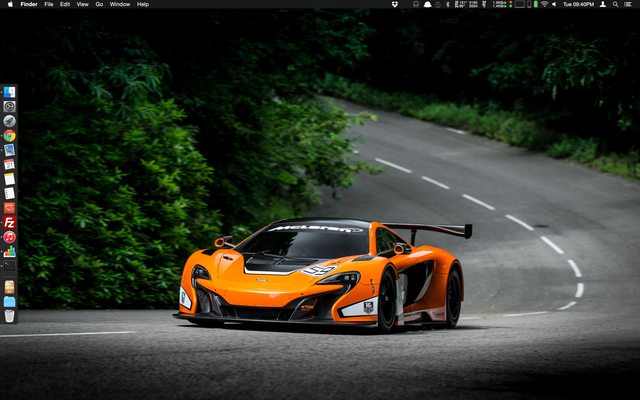The image size is (640, 400).
Task: Launch Launchpad rocket icon in dock
Action: [9, 121]
